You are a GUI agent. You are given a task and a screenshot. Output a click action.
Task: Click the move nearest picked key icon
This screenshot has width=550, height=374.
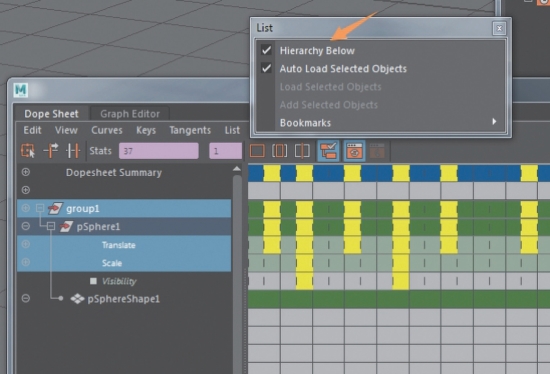point(51,151)
